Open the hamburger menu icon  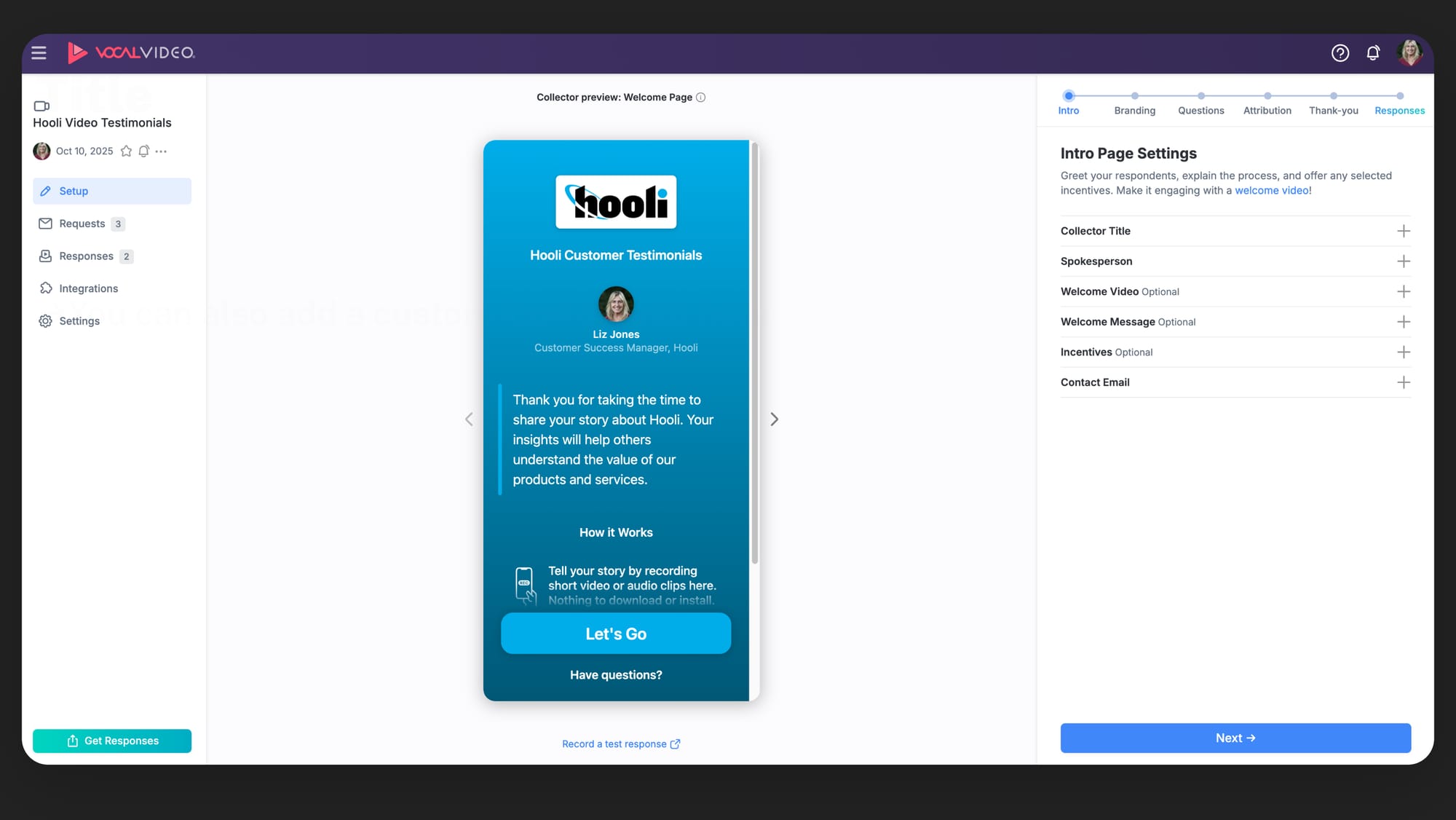pos(39,52)
